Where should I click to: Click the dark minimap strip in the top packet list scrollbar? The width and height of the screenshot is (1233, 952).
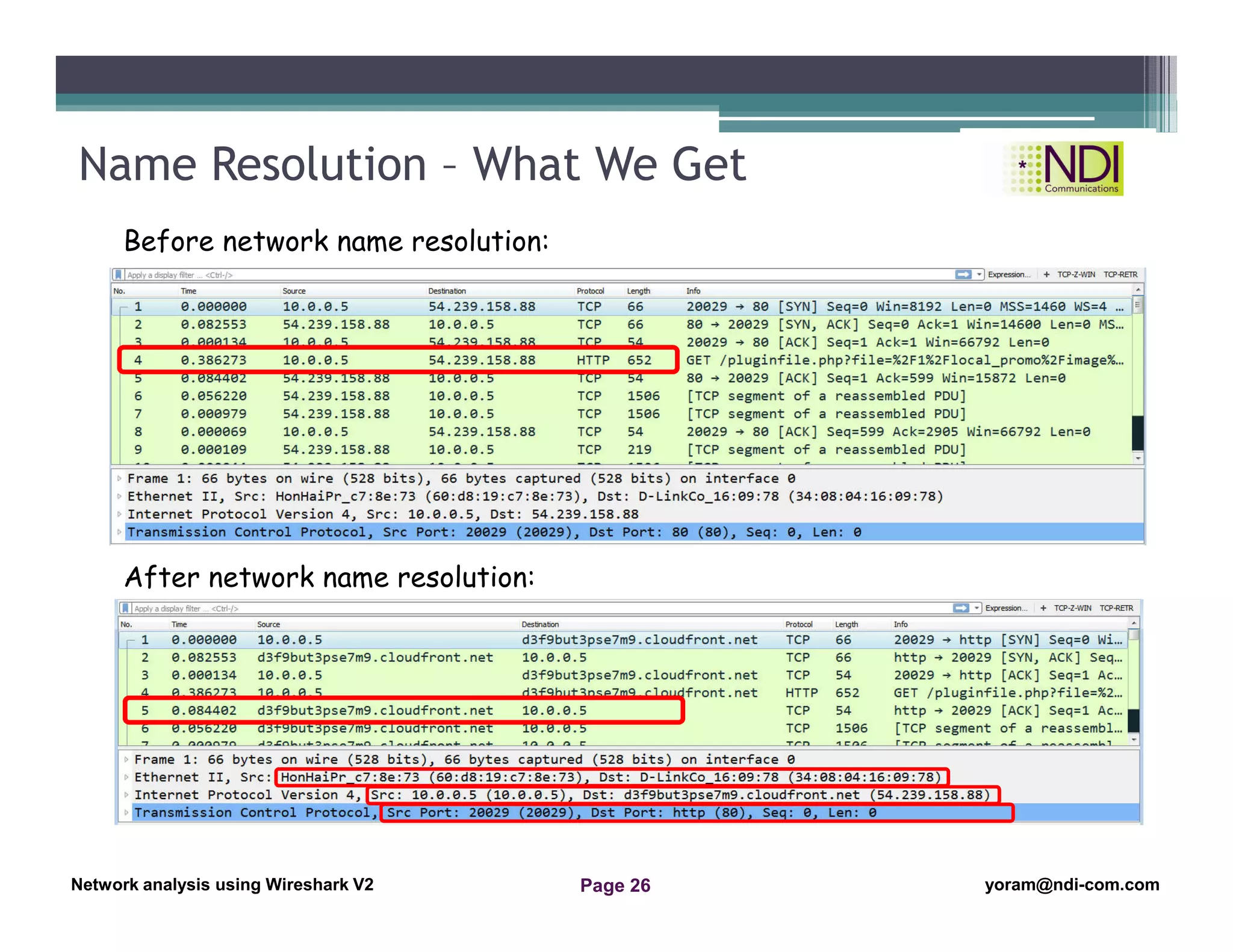[1137, 433]
